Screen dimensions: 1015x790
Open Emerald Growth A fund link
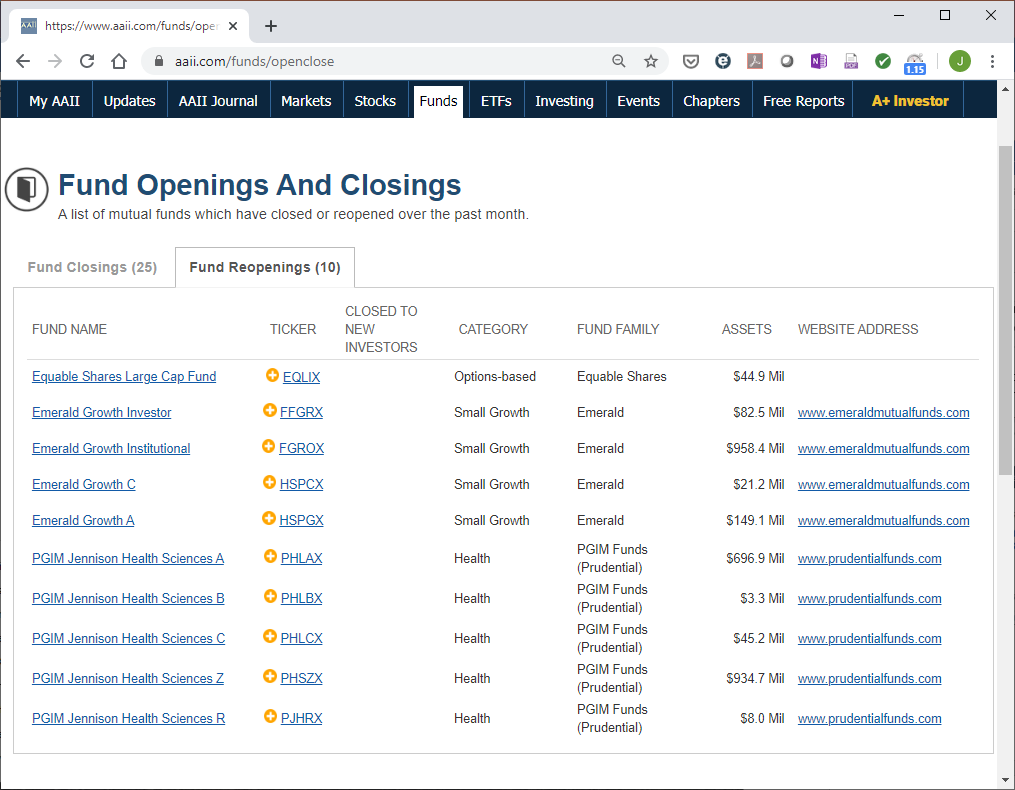83,520
